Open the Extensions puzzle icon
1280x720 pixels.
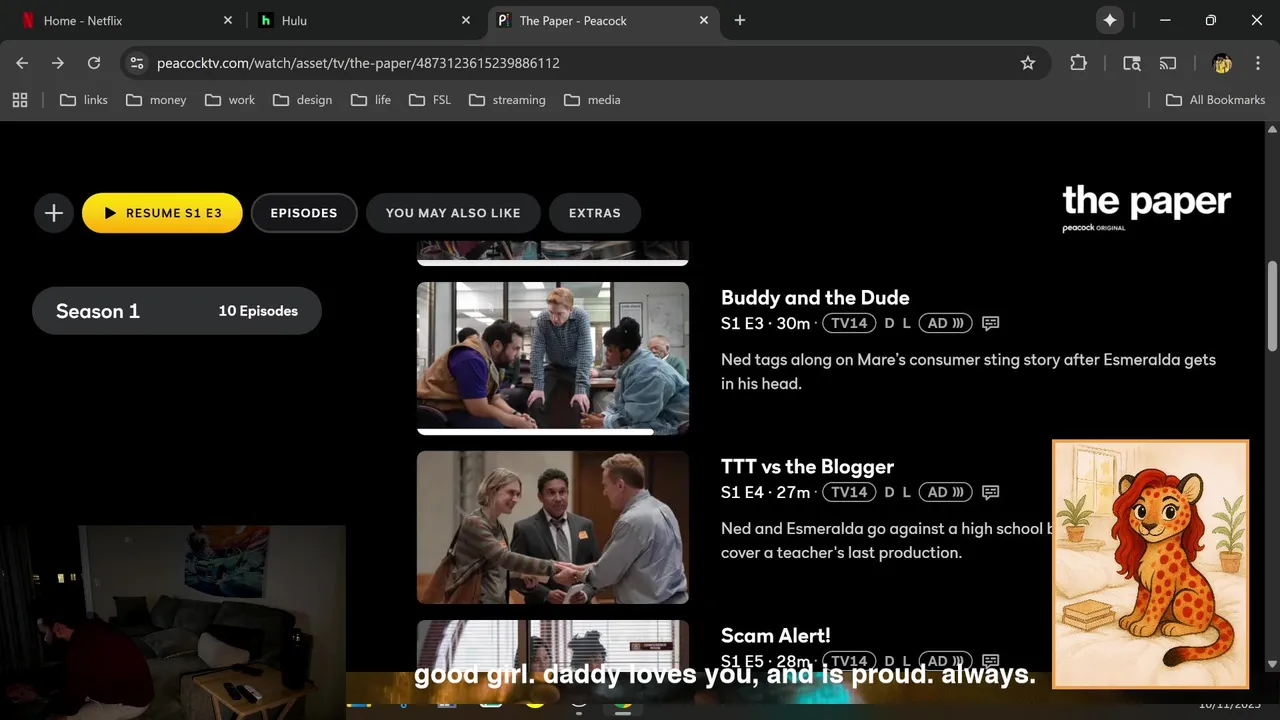(1078, 63)
